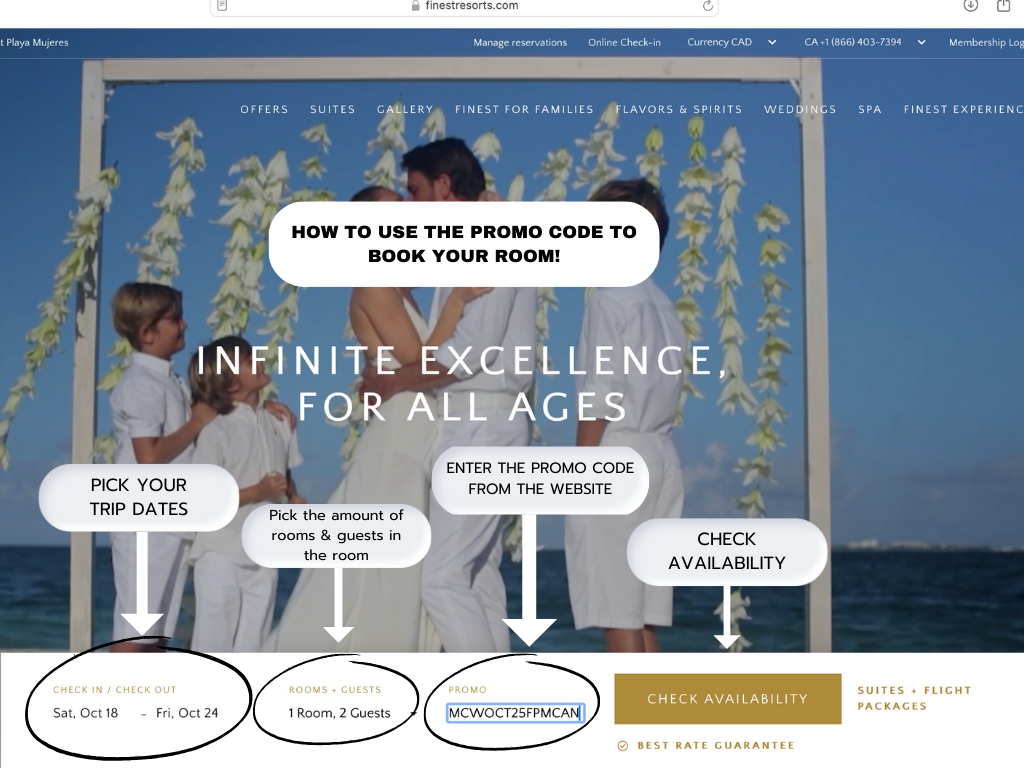Screen dimensions: 1024x768
Task: Open Online Check-in link
Action: coord(624,42)
